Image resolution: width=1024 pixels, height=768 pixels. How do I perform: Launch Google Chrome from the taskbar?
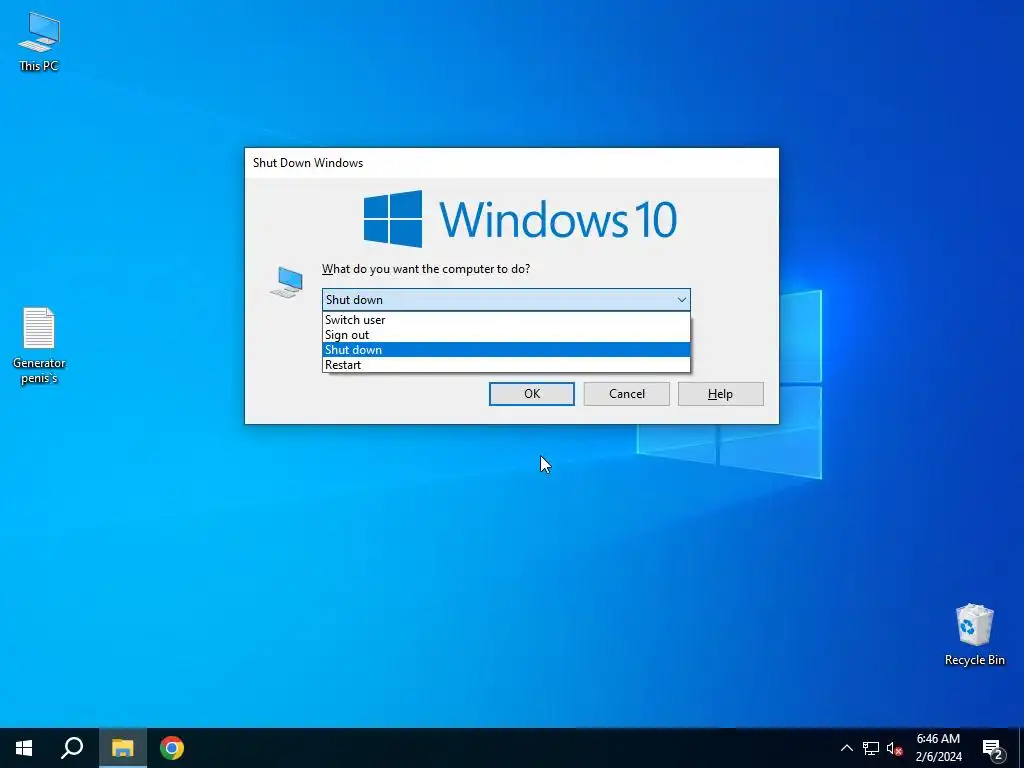172,748
